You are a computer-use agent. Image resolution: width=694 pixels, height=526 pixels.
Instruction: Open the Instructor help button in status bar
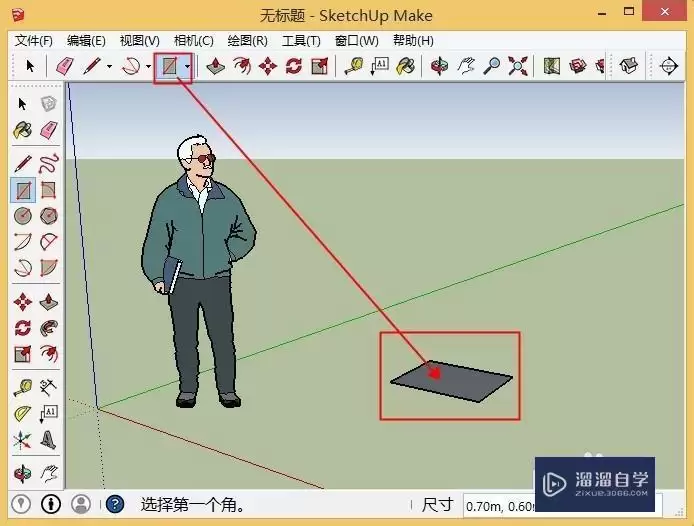click(115, 504)
